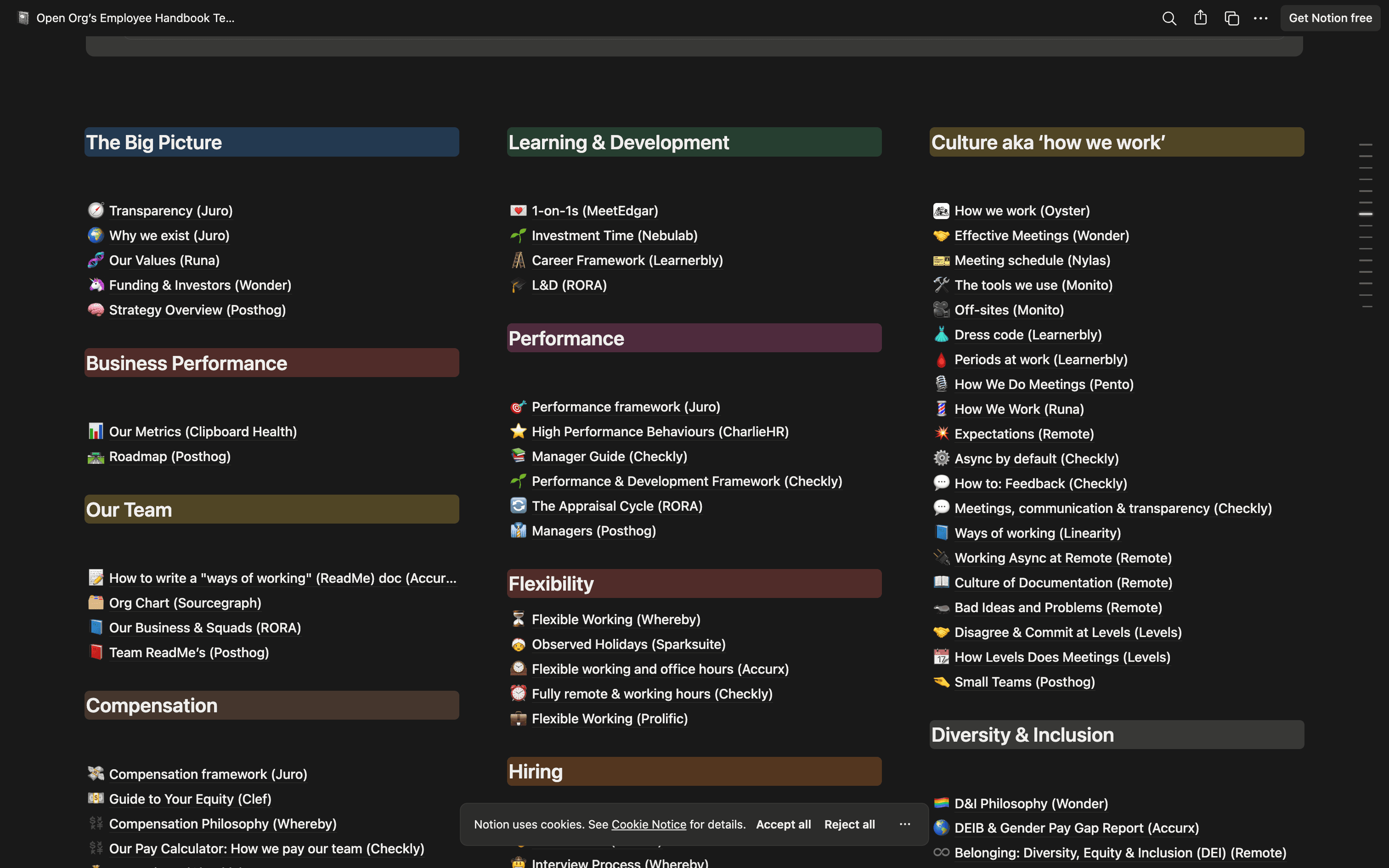The width and height of the screenshot is (1389, 868).
Task: Click the briefcase icon beside Flexible Working (Prolific)
Action: point(518,718)
